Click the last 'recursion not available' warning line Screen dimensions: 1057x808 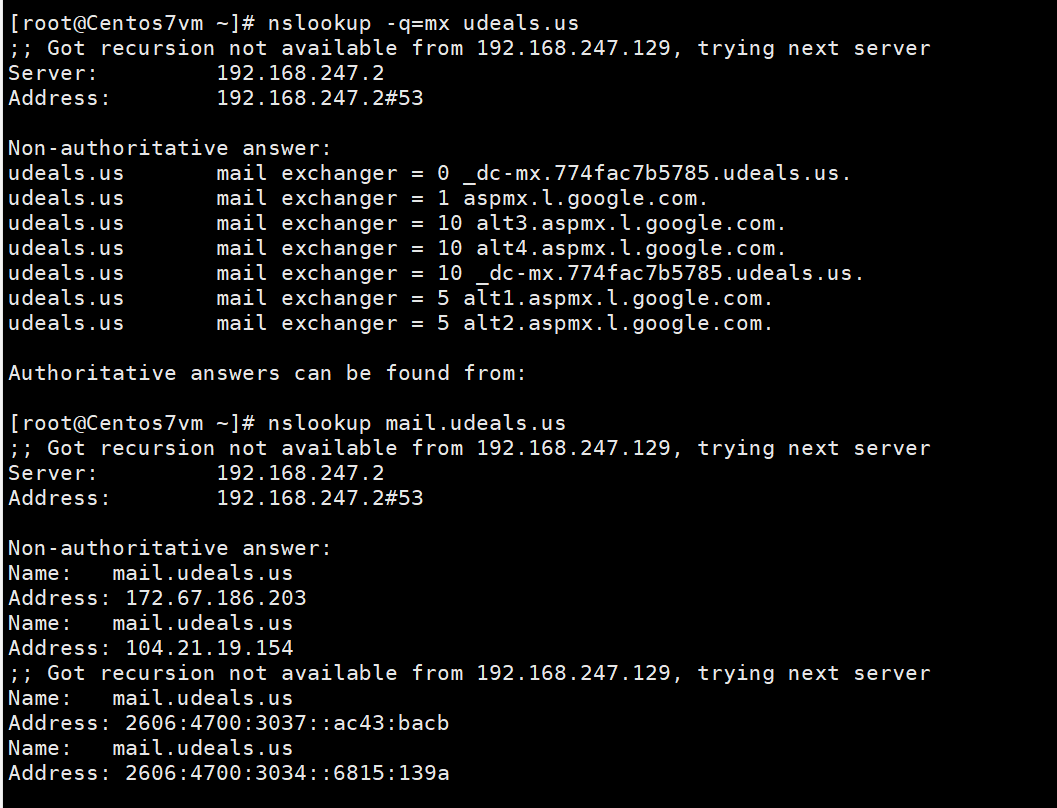coord(470,673)
